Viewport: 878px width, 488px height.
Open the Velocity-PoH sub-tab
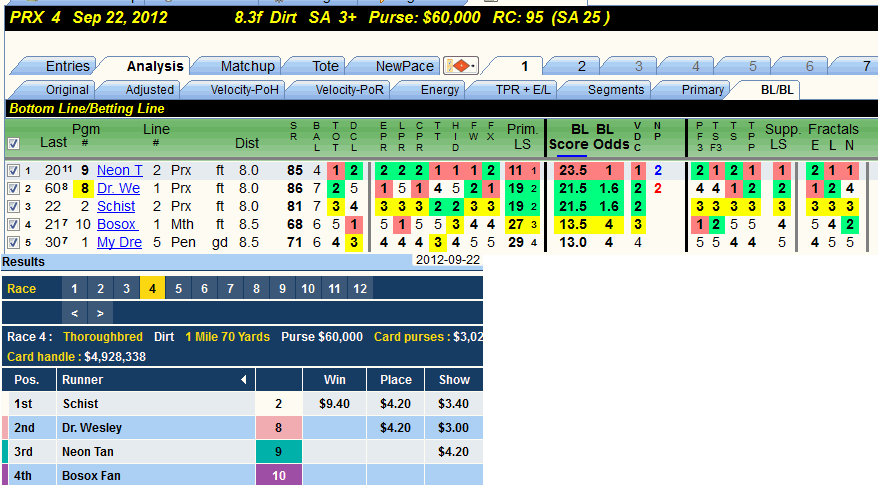click(239, 90)
